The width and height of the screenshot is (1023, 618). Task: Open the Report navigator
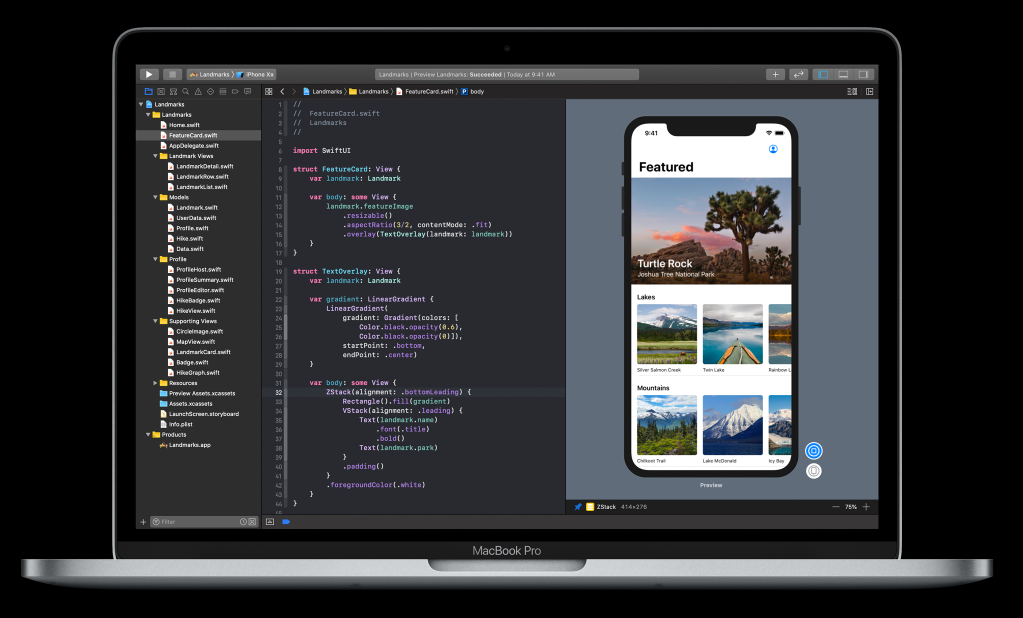248,91
